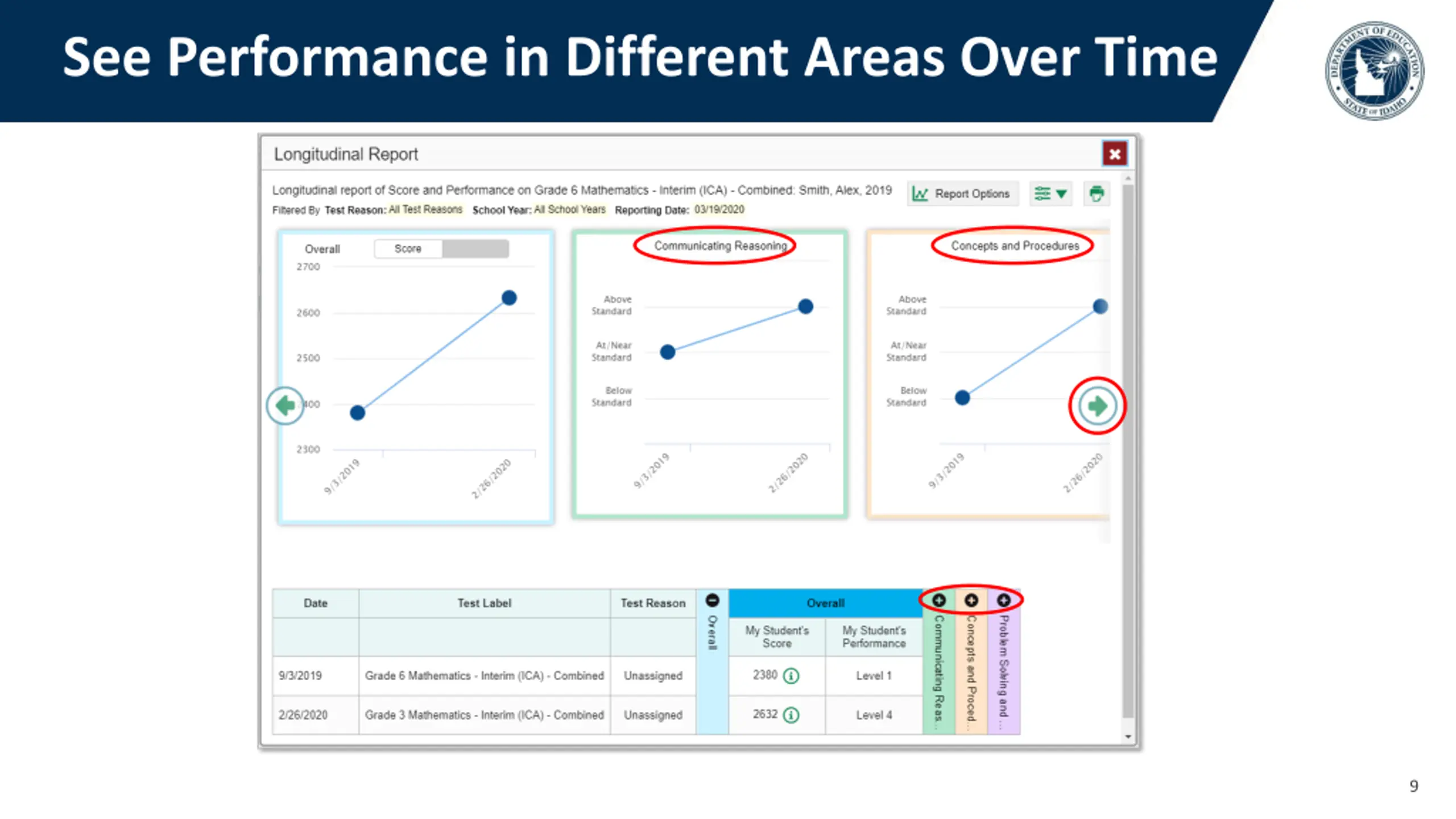Expand the Problem Solving column

[x=1004, y=601]
